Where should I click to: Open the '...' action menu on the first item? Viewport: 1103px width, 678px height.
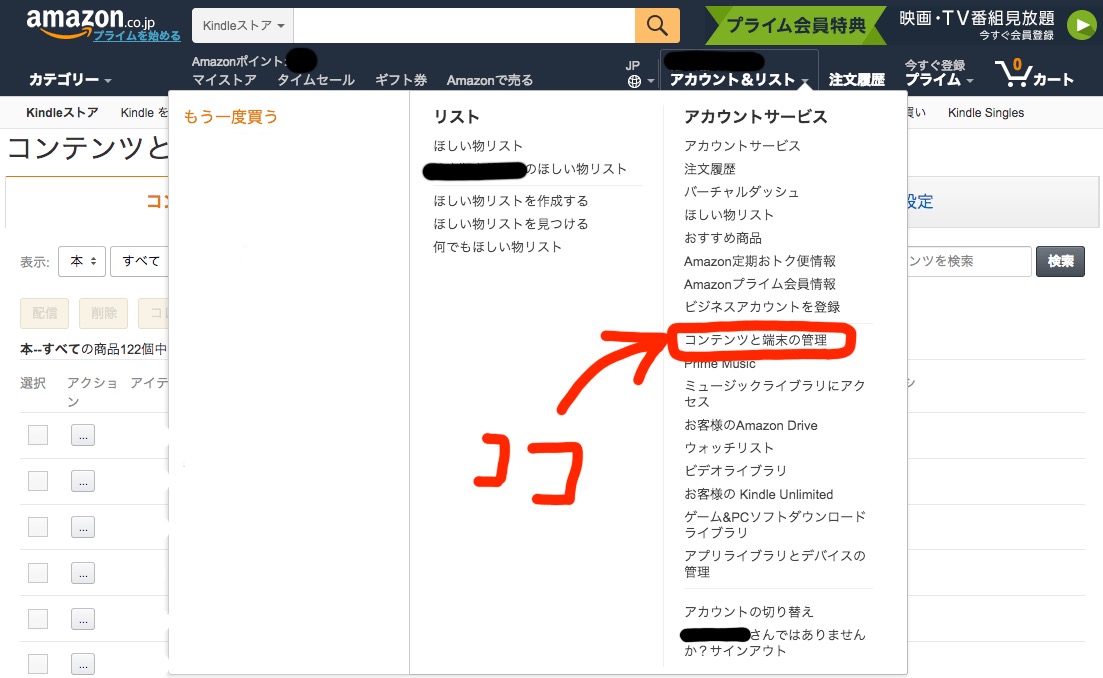pos(82,435)
